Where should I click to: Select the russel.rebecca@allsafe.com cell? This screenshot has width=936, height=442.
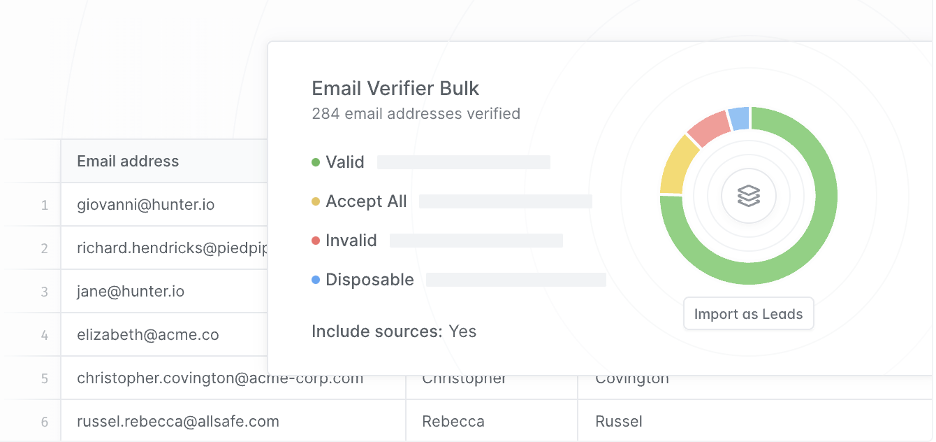coord(178,421)
